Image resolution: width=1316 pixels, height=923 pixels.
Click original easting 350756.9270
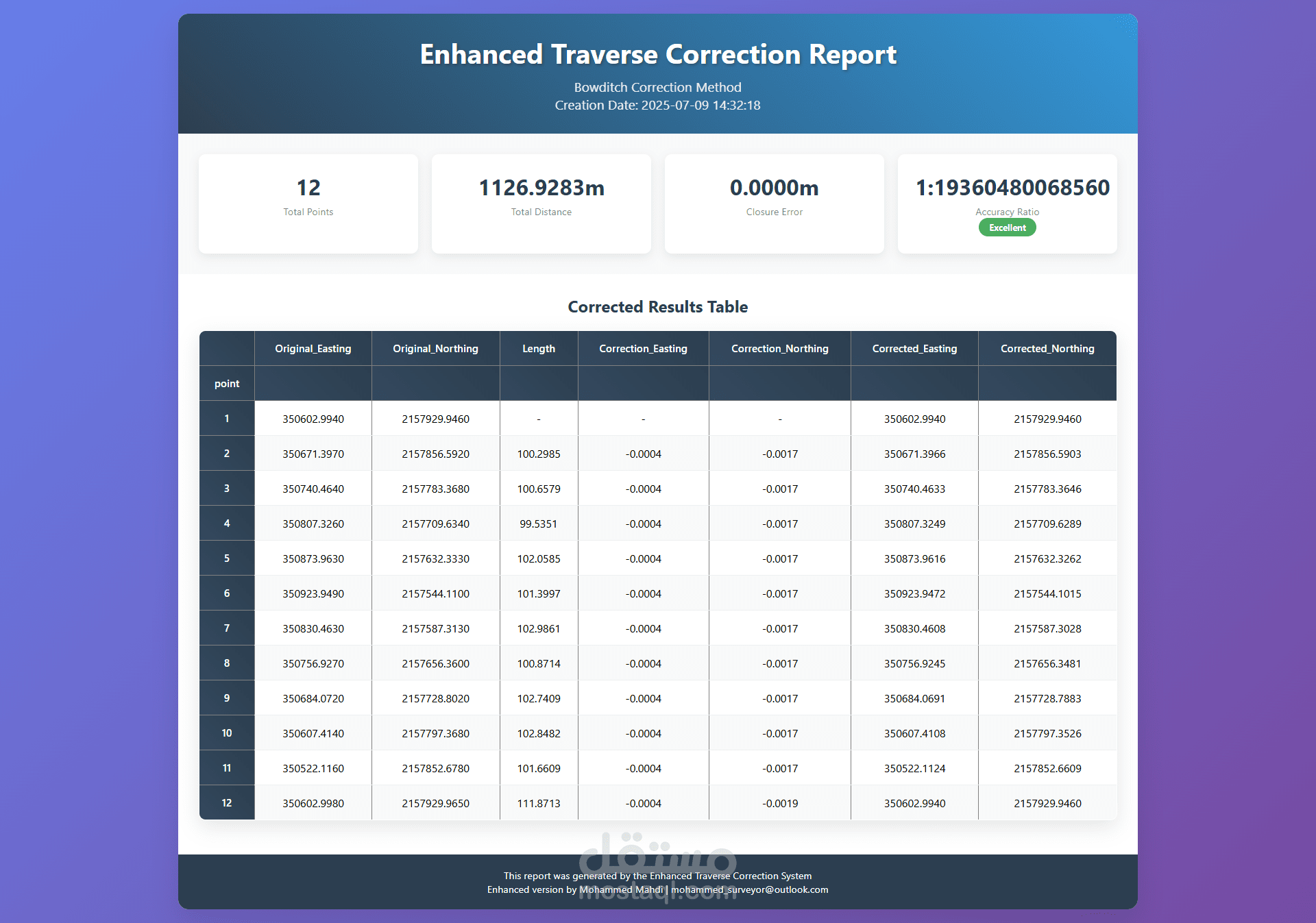coord(313,663)
